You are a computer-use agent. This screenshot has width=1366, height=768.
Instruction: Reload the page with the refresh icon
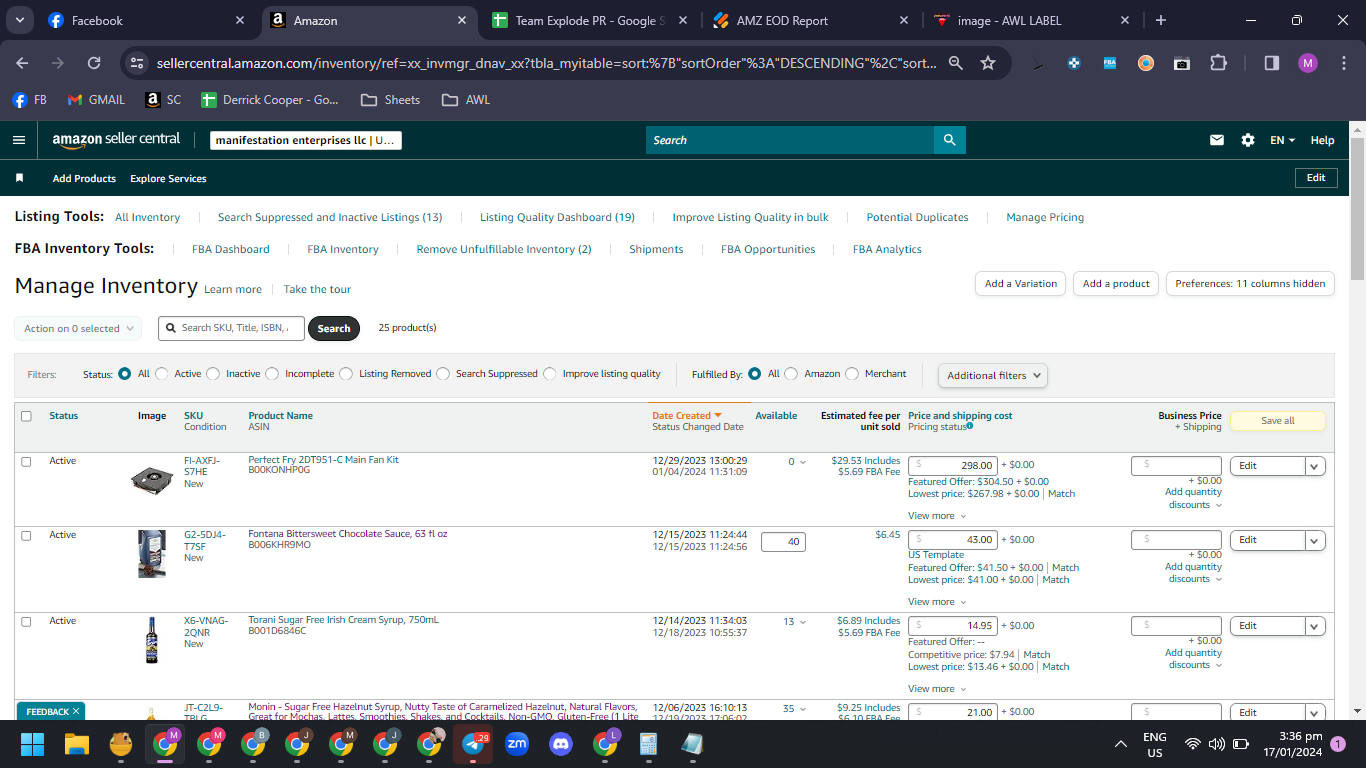coord(94,63)
